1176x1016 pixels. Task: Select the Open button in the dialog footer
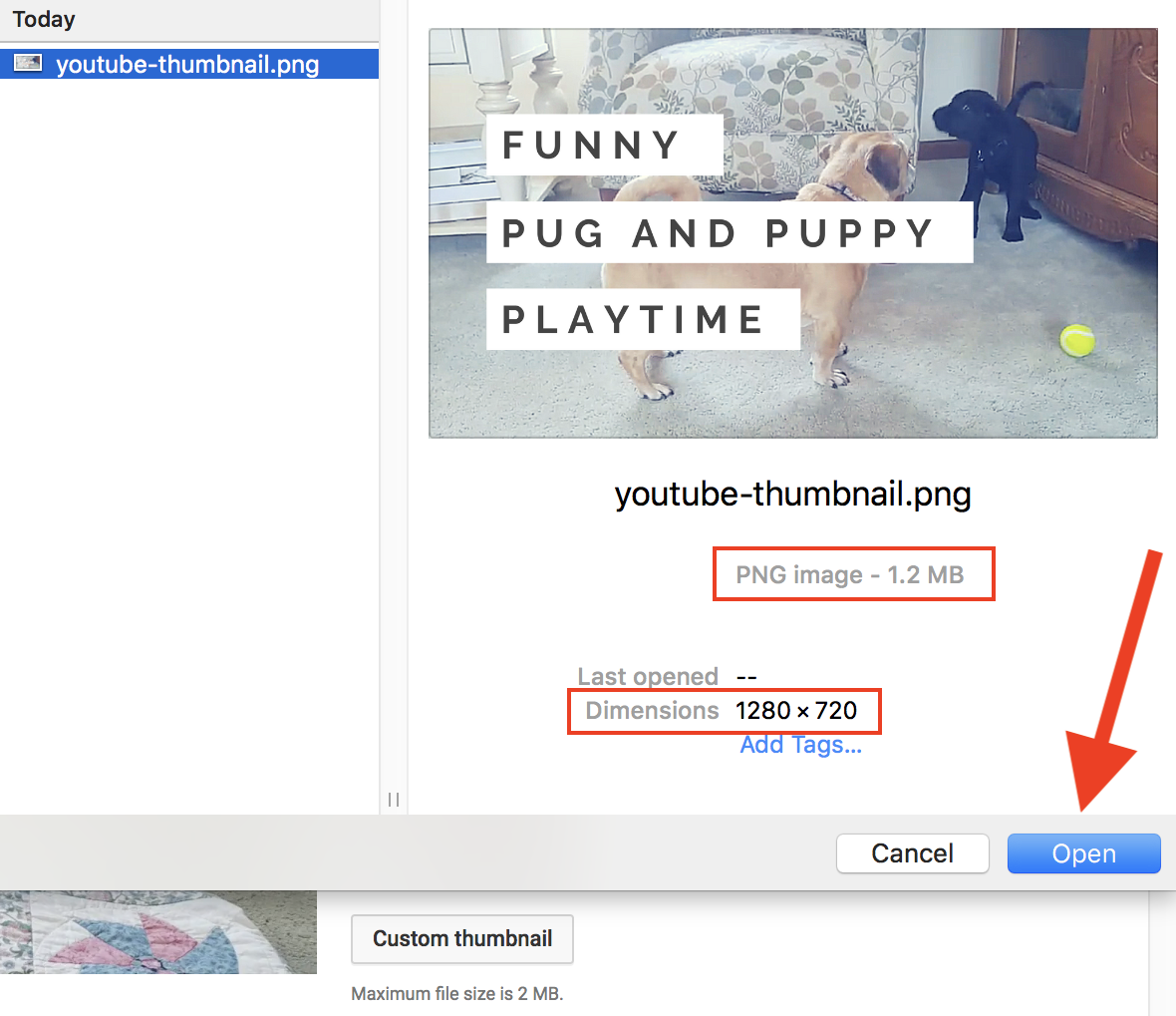click(x=1083, y=852)
